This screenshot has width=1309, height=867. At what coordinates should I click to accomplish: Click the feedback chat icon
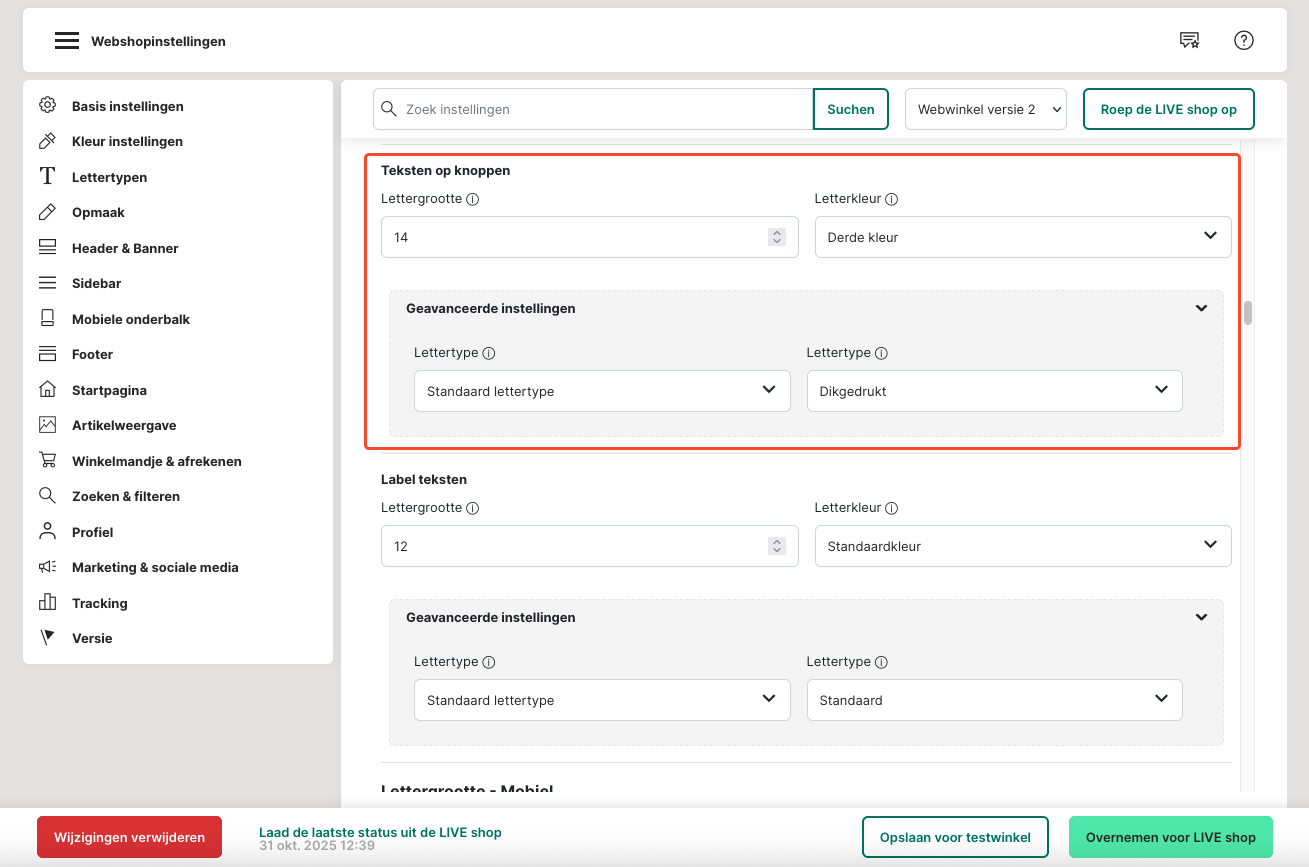pyautogui.click(x=1189, y=40)
